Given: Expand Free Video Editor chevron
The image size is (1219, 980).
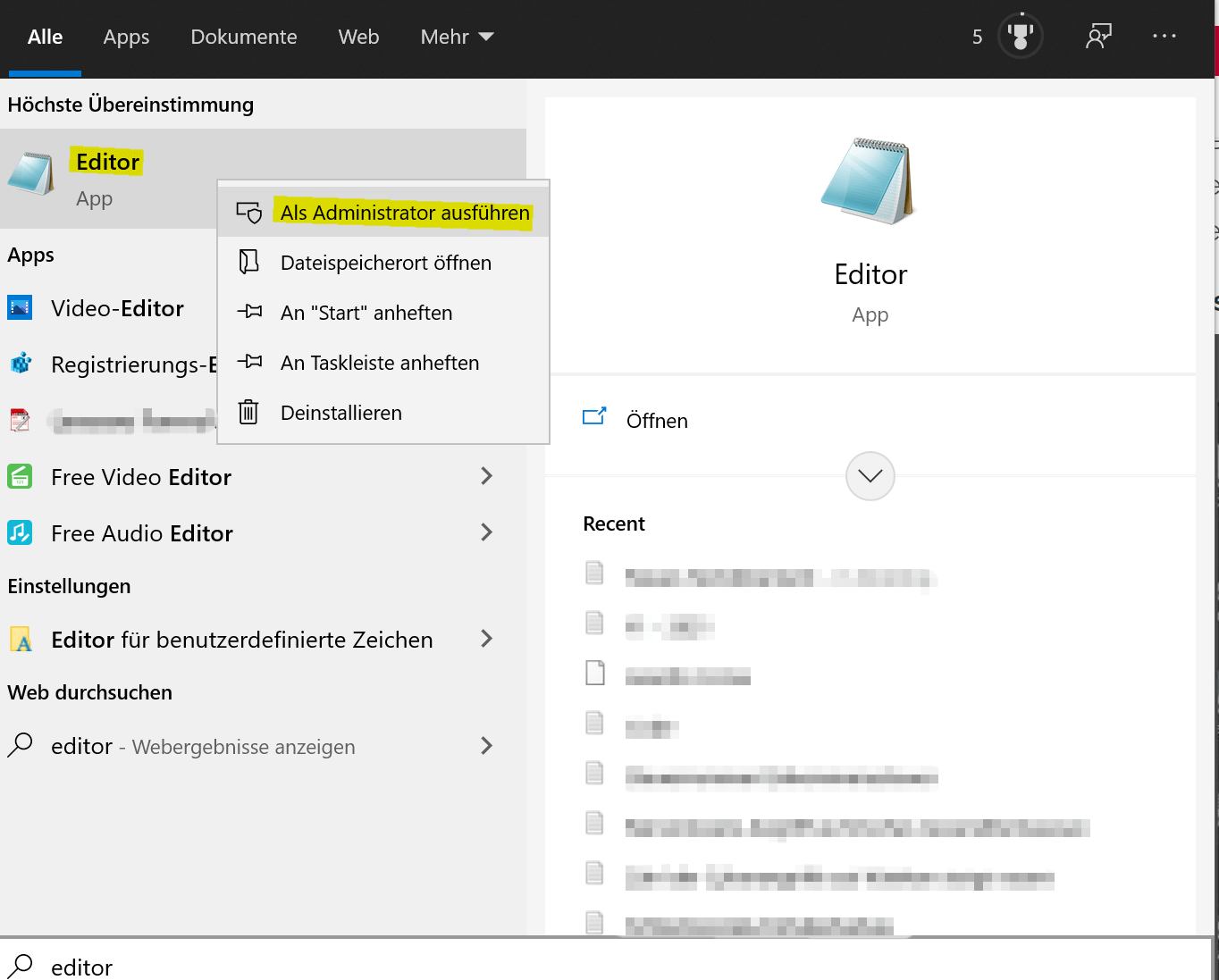Looking at the screenshot, I should 487,476.
